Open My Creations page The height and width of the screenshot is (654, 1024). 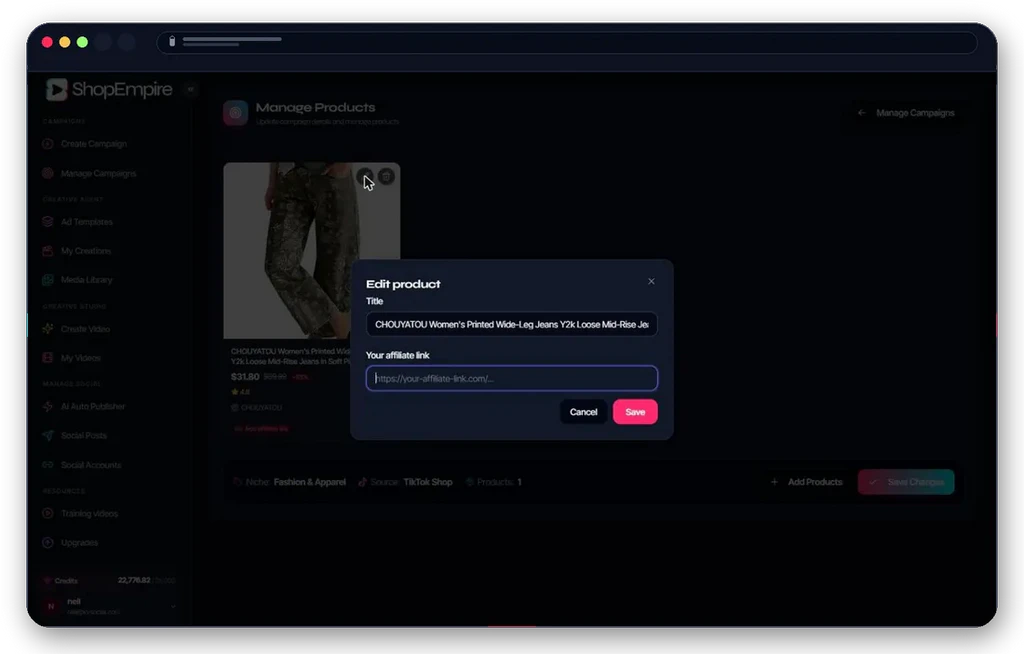click(86, 251)
